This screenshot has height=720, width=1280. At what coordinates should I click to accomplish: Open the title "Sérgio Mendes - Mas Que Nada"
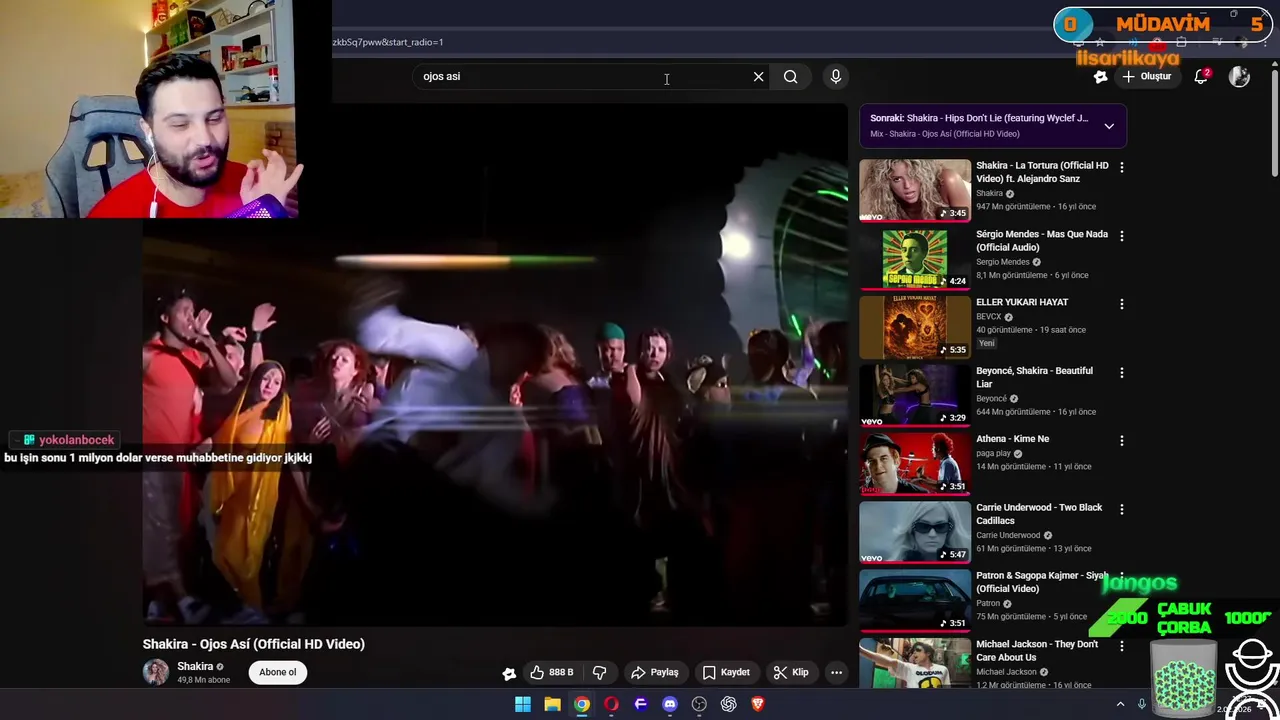1042,240
